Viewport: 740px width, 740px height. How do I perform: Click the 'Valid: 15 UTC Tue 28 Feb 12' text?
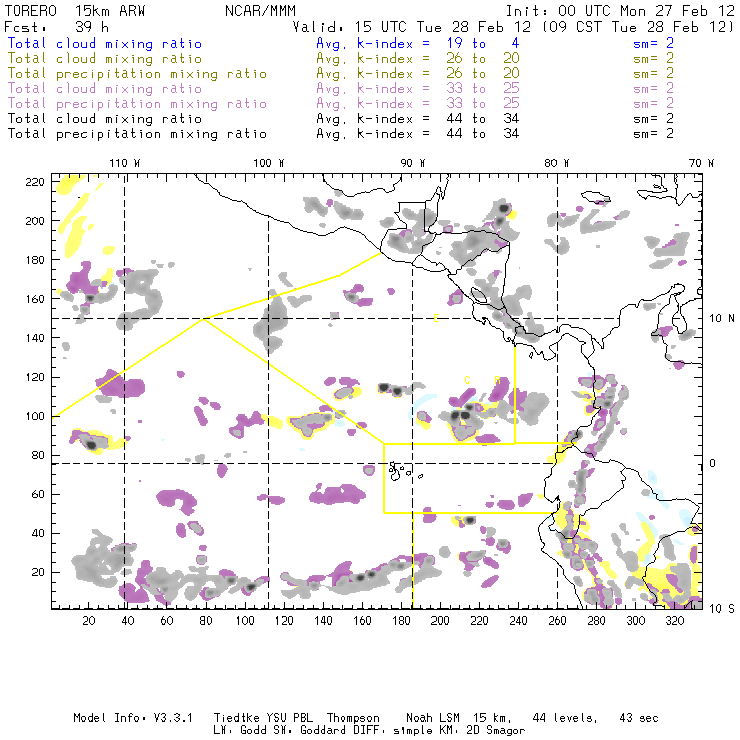coord(412,27)
